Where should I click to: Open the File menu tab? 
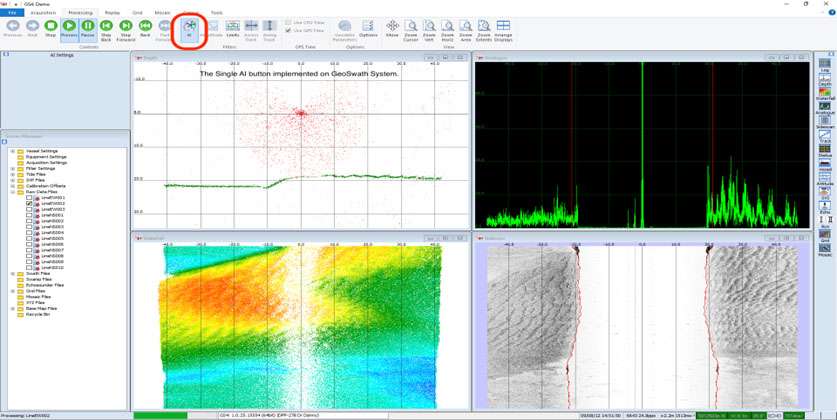pyautogui.click(x=12, y=12)
